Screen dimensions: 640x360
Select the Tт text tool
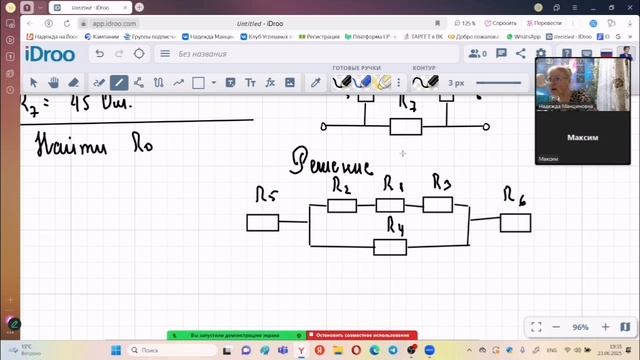[x=250, y=83]
